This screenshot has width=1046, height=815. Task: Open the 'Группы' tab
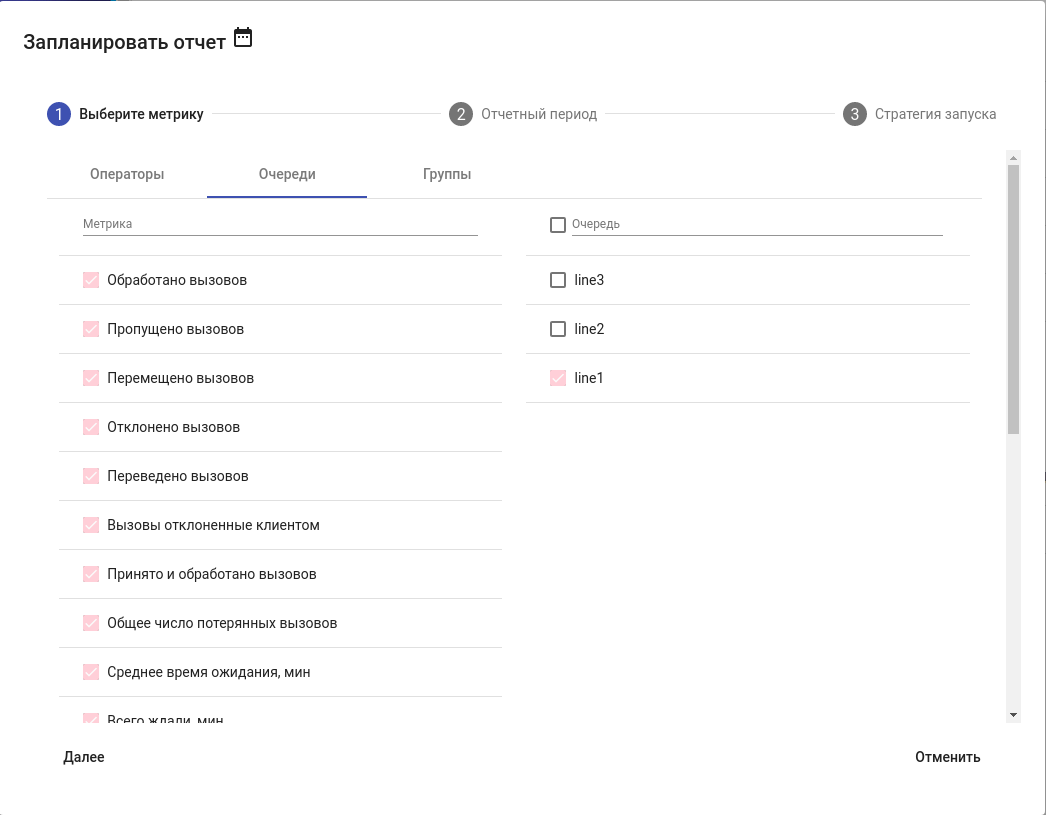click(447, 174)
